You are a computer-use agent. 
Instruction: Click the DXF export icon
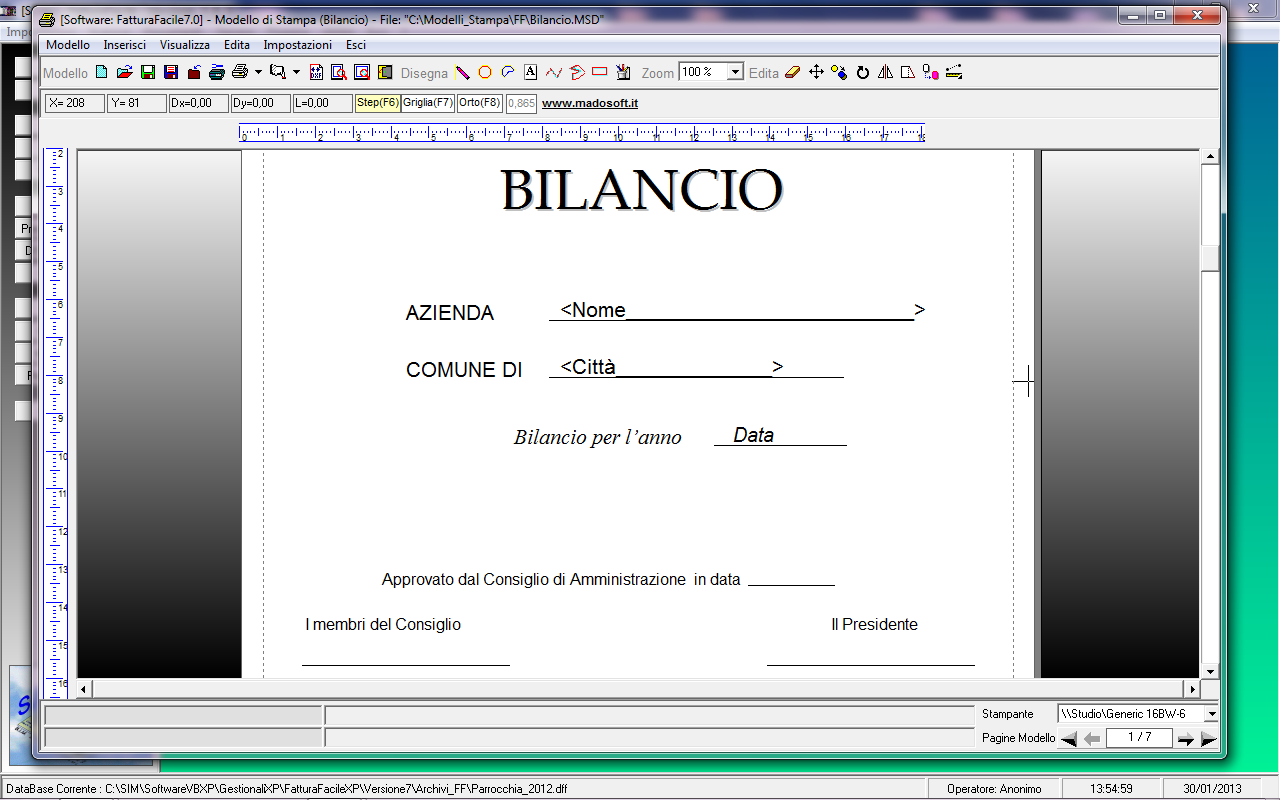pyautogui.click(x=316, y=72)
